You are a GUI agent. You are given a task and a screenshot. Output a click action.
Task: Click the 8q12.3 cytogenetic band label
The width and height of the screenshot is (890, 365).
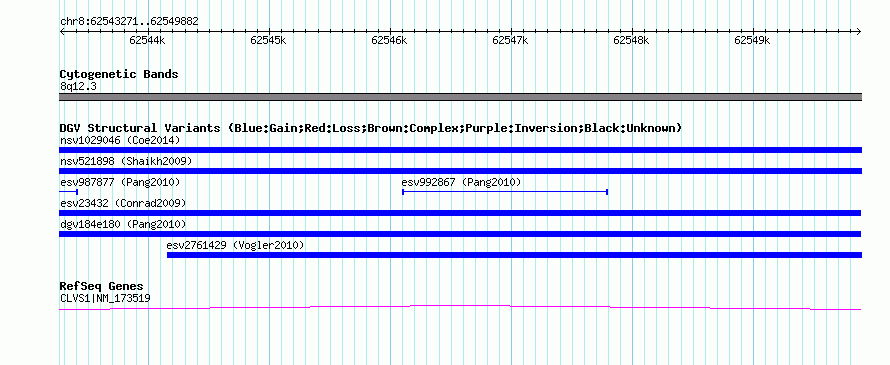click(78, 87)
